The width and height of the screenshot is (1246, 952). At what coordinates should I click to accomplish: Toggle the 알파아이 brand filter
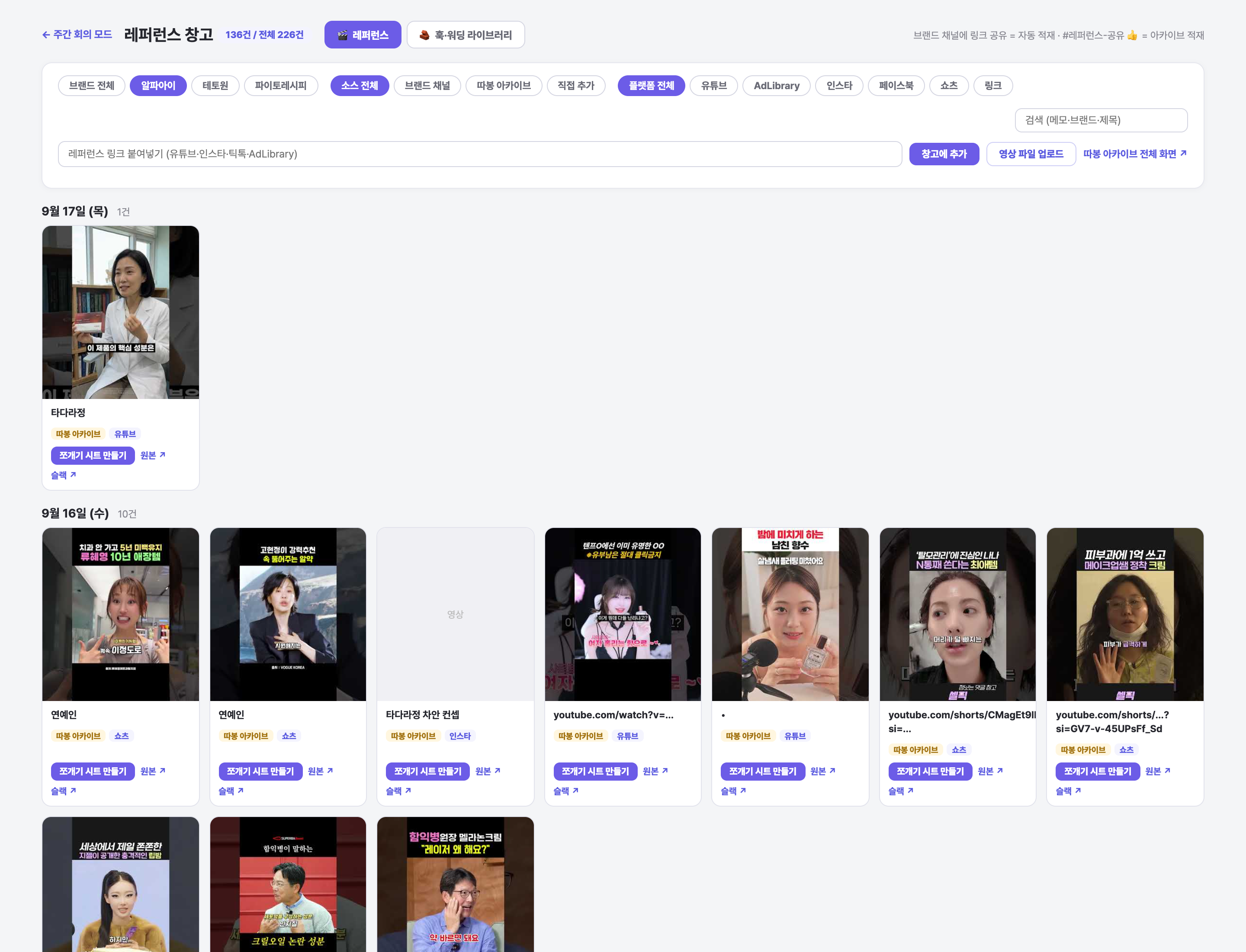pos(158,86)
